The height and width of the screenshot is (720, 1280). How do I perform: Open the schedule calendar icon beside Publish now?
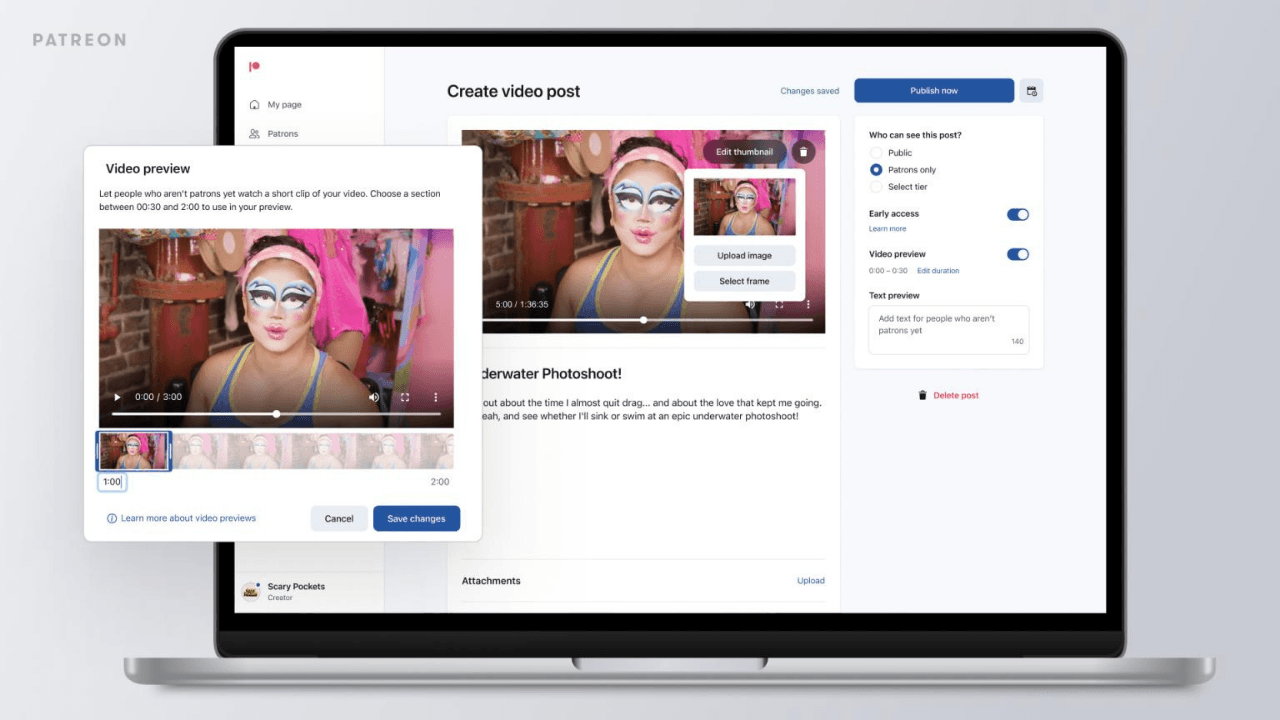[x=1031, y=90]
